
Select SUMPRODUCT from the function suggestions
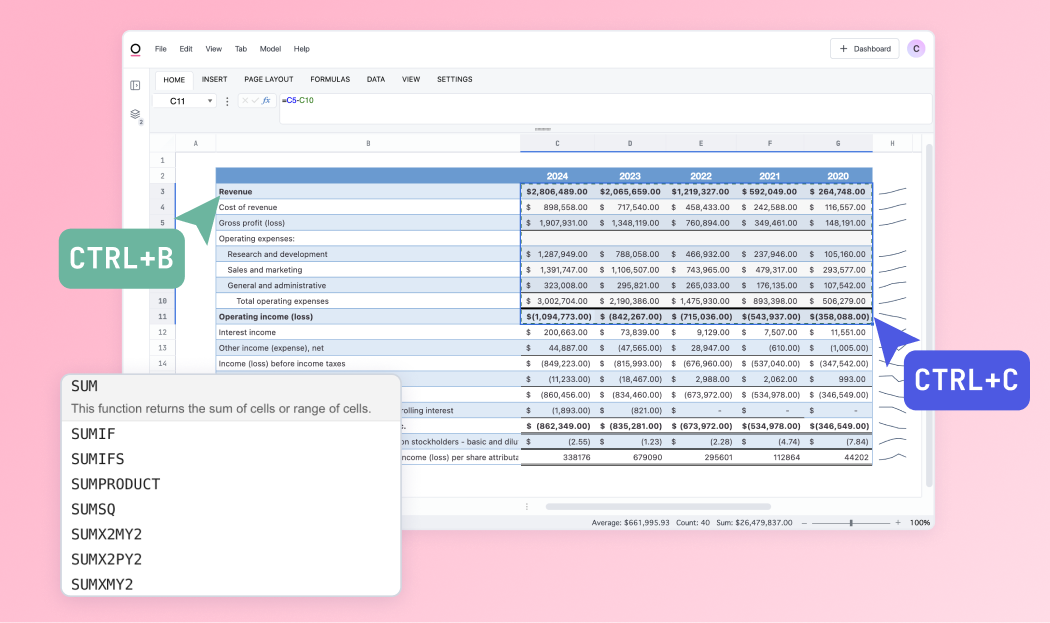pyautogui.click(x=114, y=484)
